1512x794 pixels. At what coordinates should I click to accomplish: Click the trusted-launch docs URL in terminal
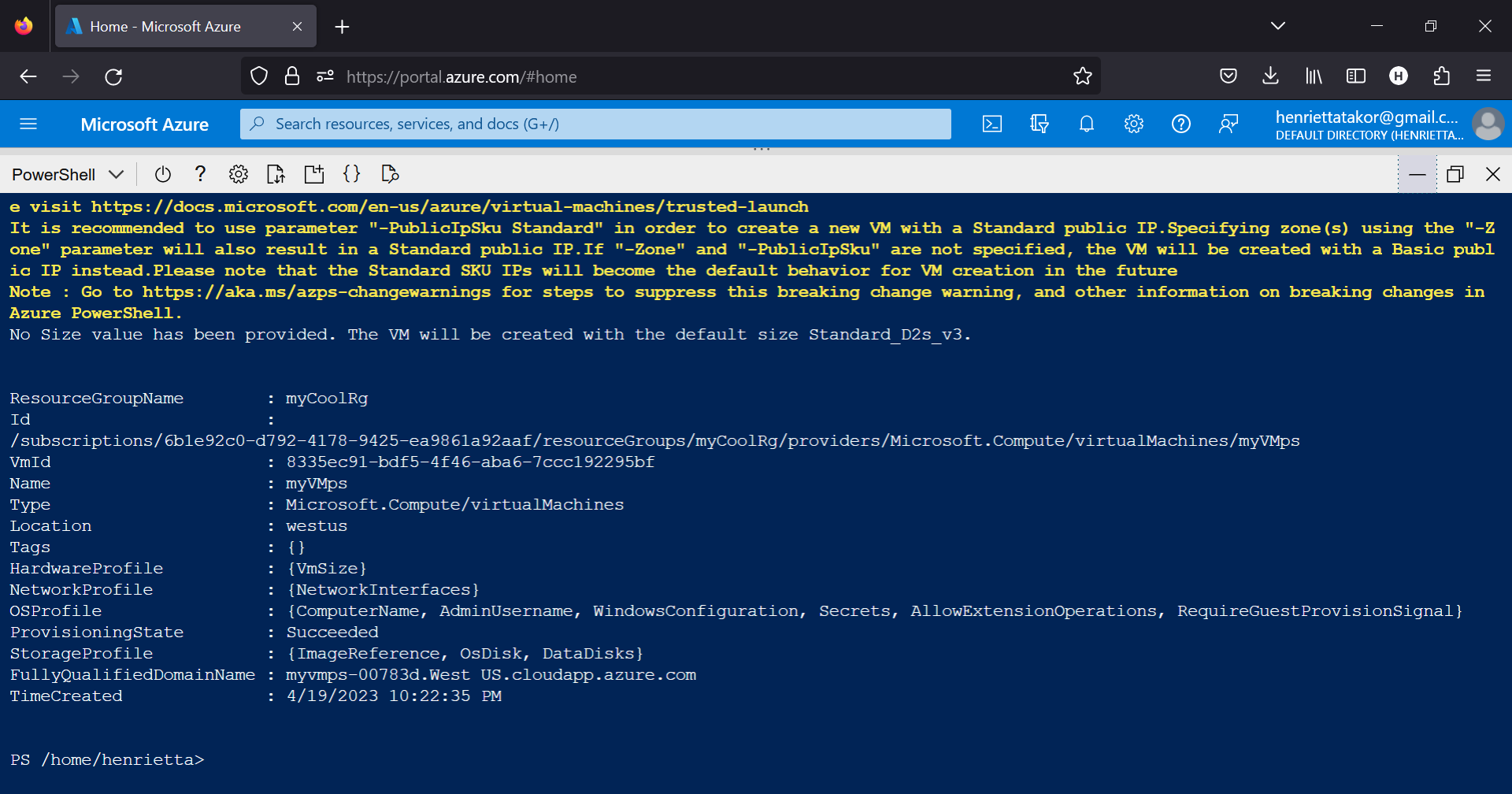point(450,206)
